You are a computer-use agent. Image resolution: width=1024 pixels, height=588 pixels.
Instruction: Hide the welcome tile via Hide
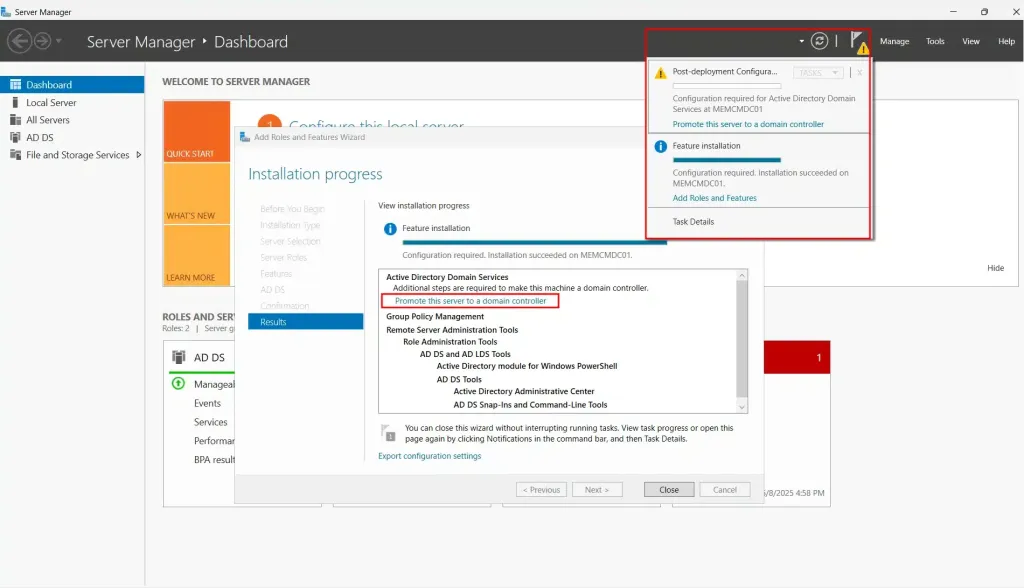[x=995, y=268]
